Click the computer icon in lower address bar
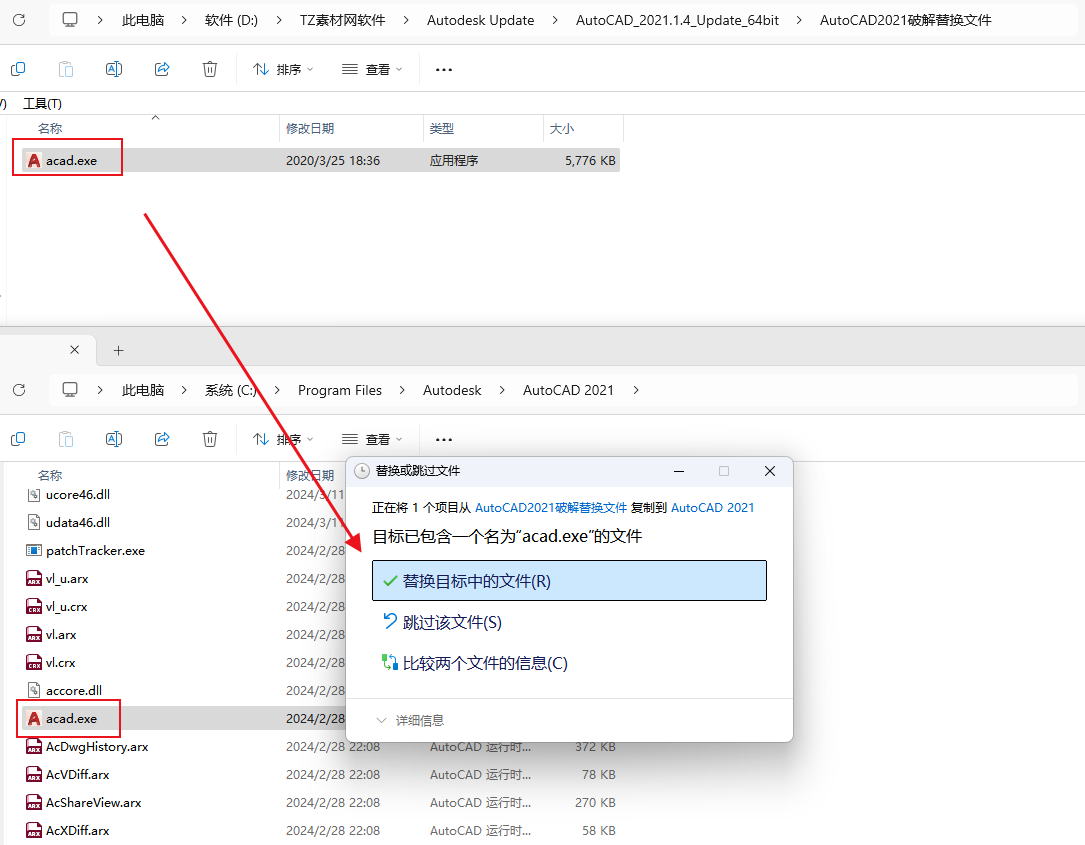This screenshot has width=1085, height=845. pyautogui.click(x=70, y=390)
